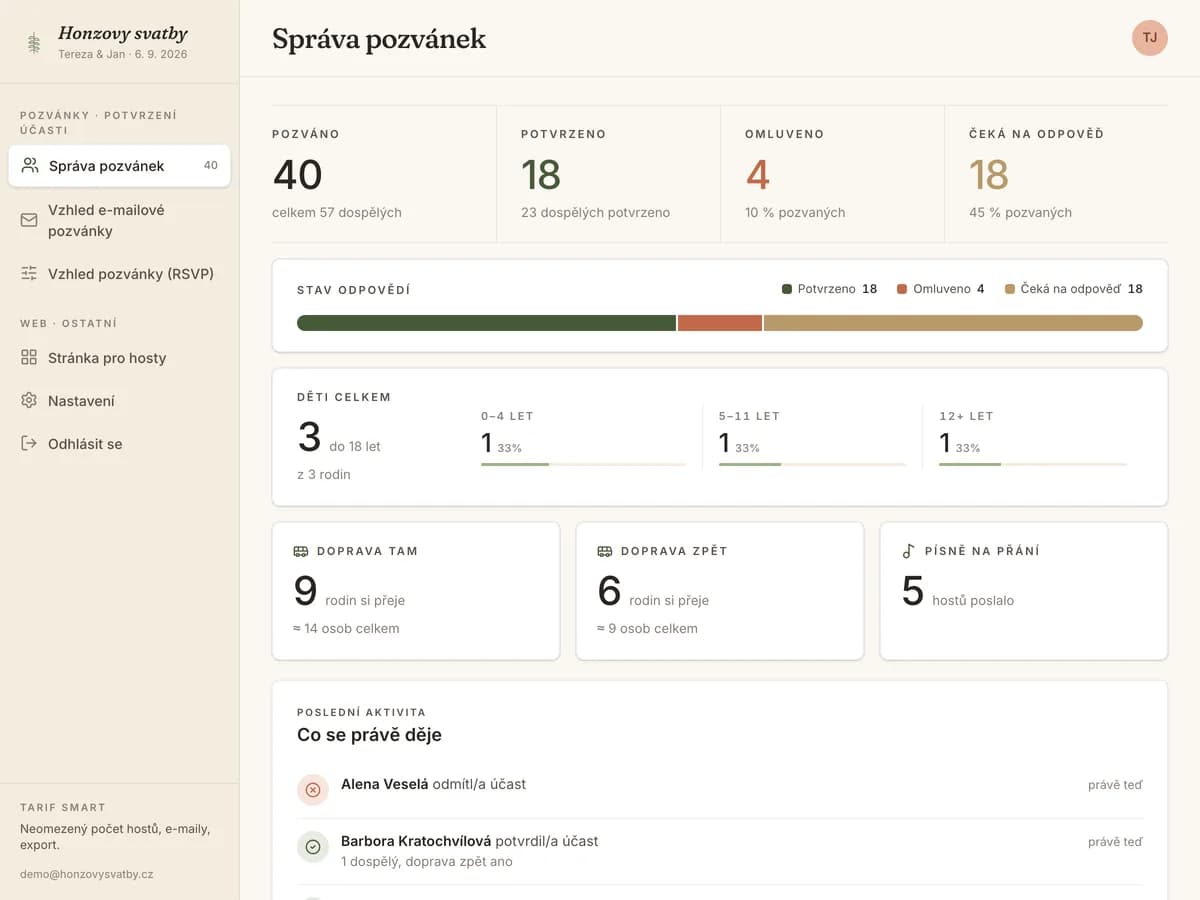Click the text 45 % pozvaných
Image resolution: width=1200 pixels, height=900 pixels.
coord(1020,212)
